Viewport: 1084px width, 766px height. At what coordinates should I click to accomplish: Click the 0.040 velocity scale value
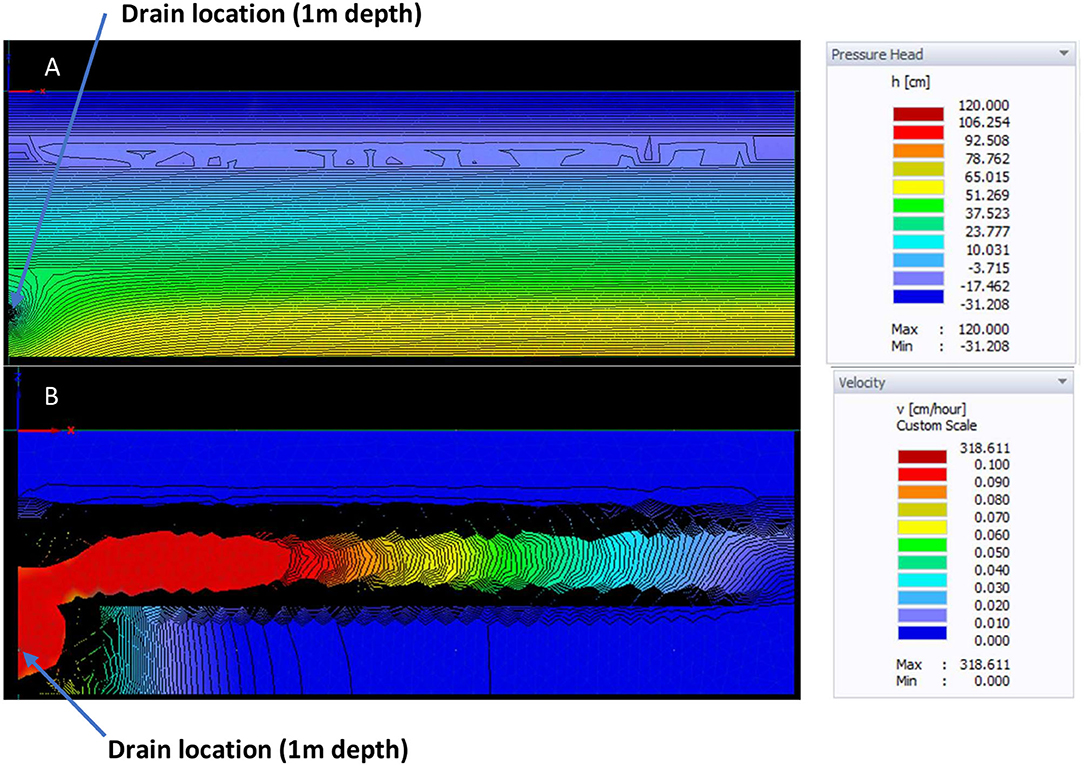(x=992, y=570)
